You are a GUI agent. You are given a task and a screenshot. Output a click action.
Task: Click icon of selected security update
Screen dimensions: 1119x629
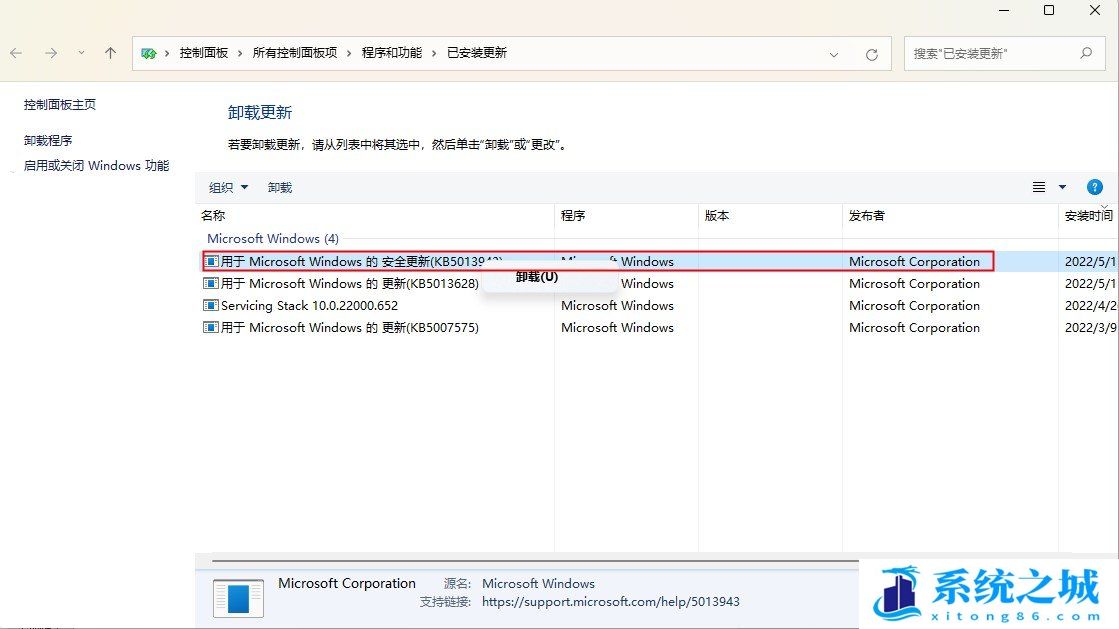(x=211, y=261)
